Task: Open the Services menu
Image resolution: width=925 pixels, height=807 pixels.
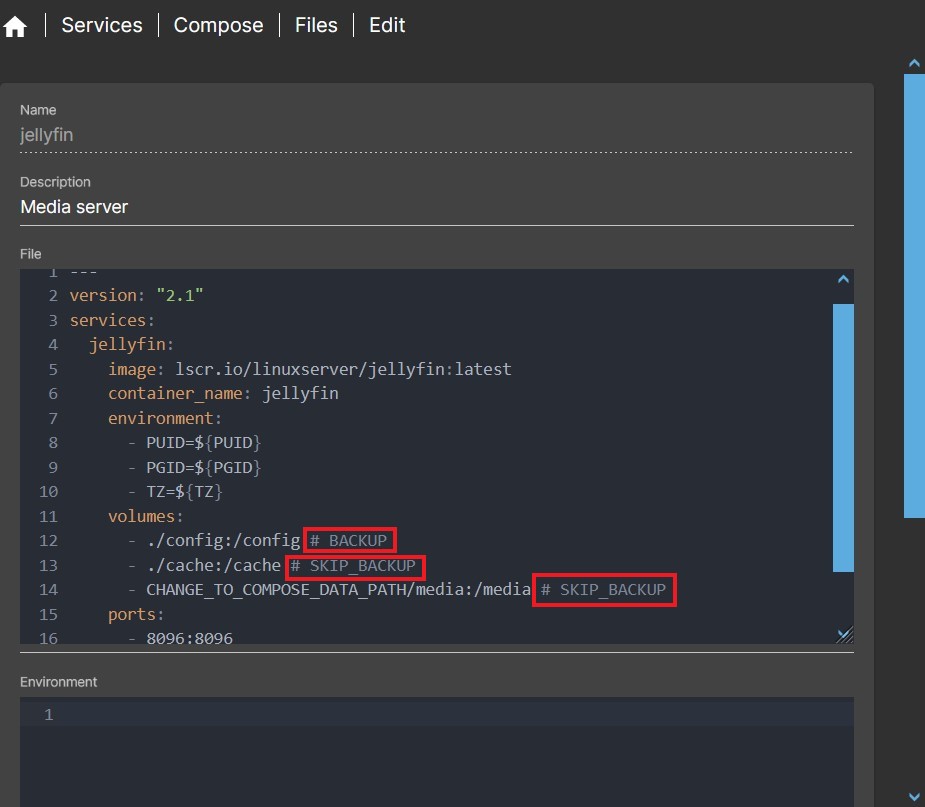Action: pyautogui.click(x=102, y=25)
